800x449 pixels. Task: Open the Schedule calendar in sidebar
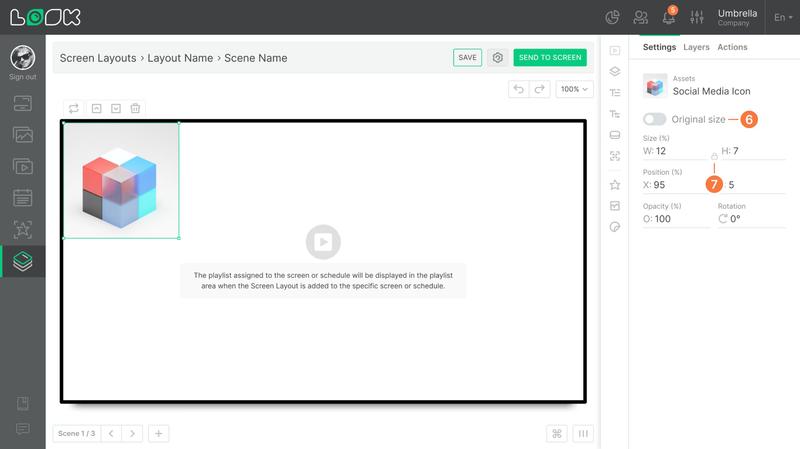22,198
